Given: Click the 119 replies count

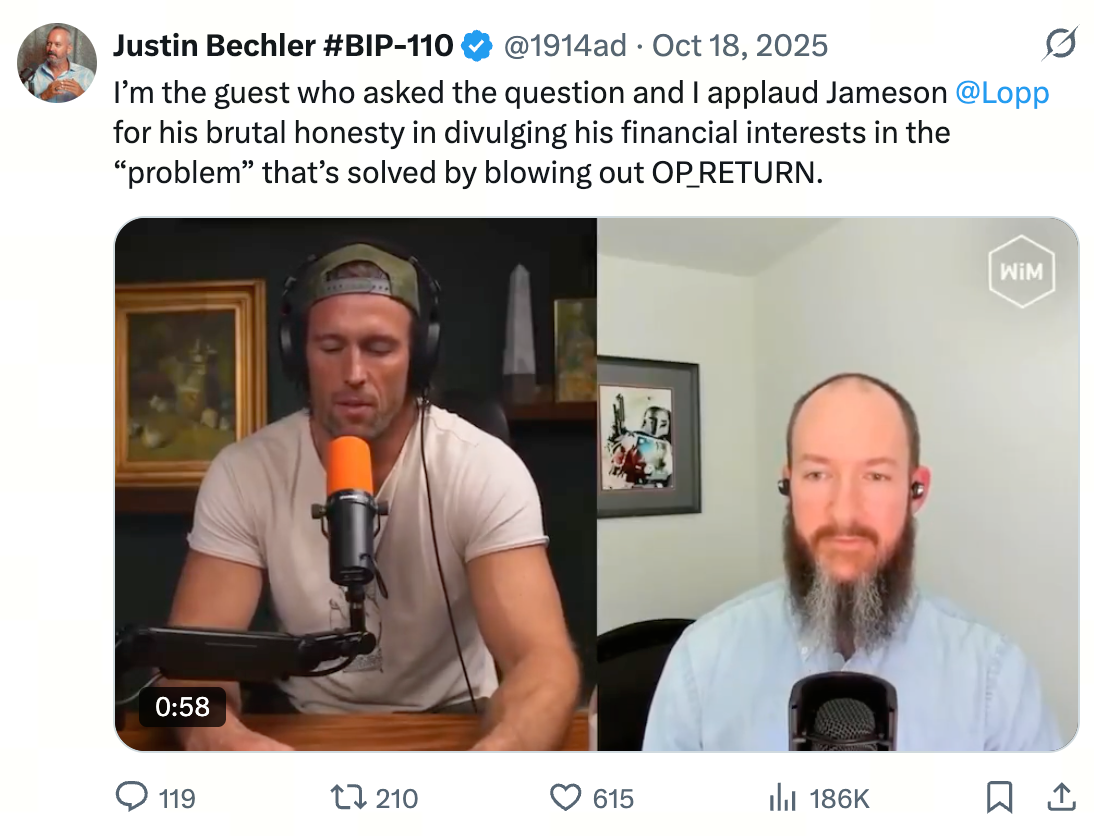Looking at the screenshot, I should [x=177, y=798].
